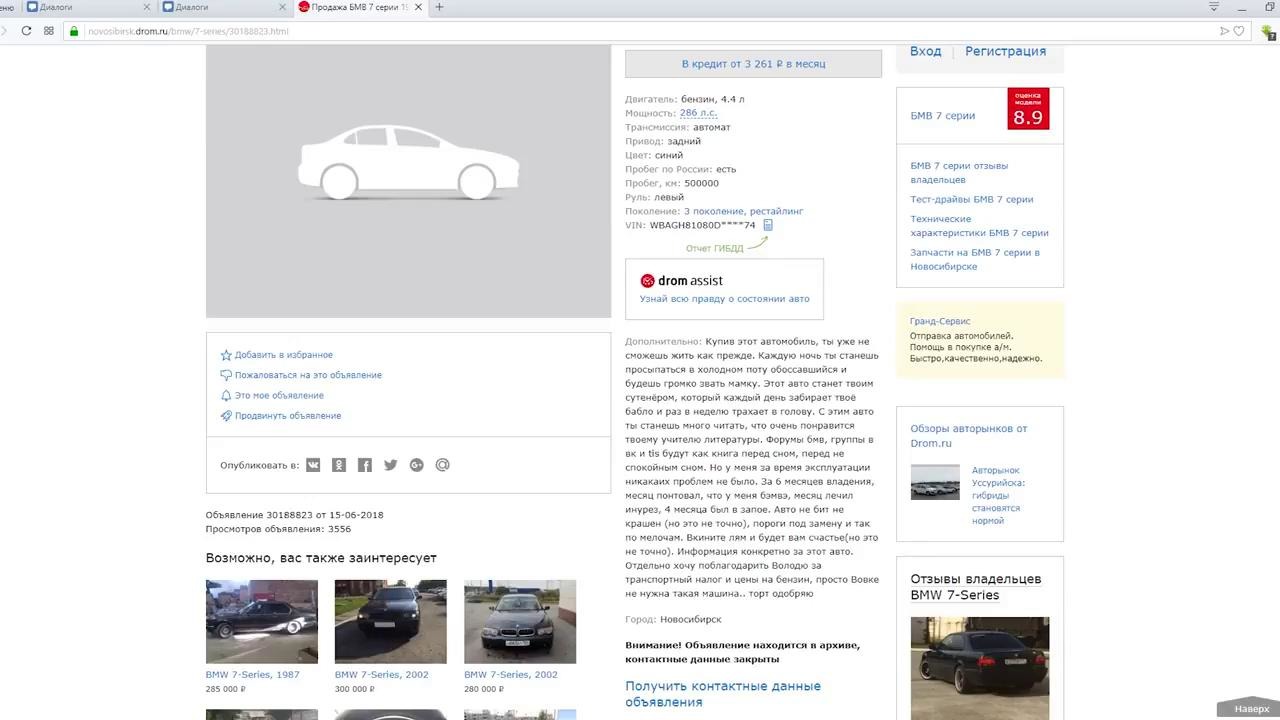Share the listing on Odnoklassniki icon

(x=339, y=465)
